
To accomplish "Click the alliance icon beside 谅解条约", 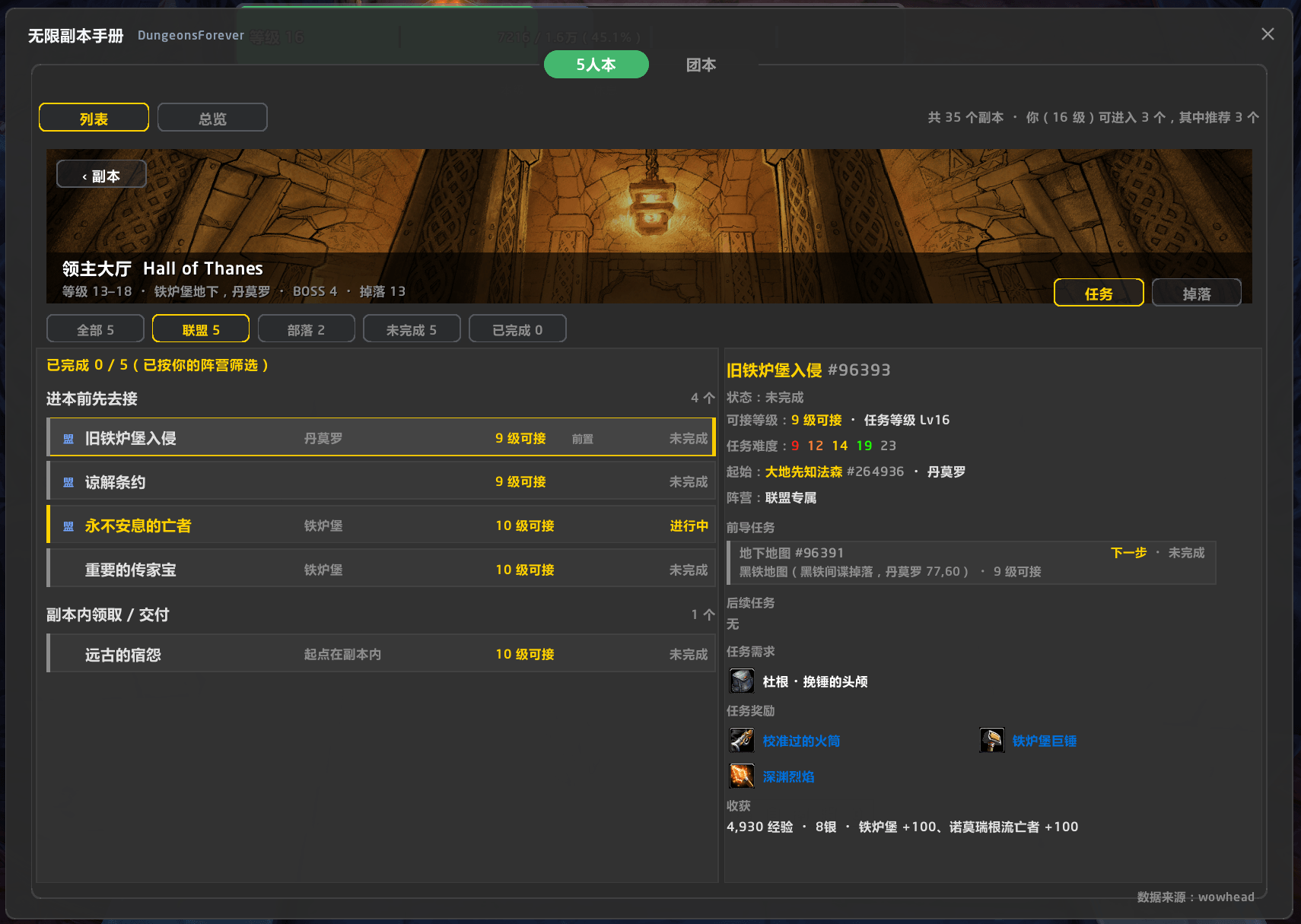I will coord(68,482).
